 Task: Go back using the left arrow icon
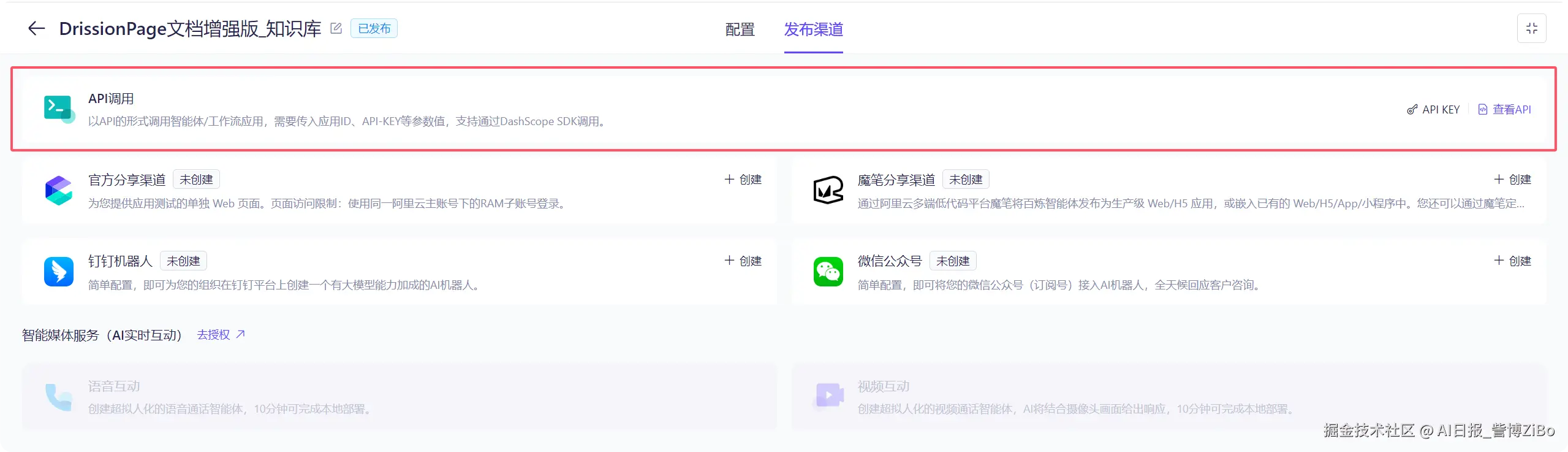click(37, 28)
